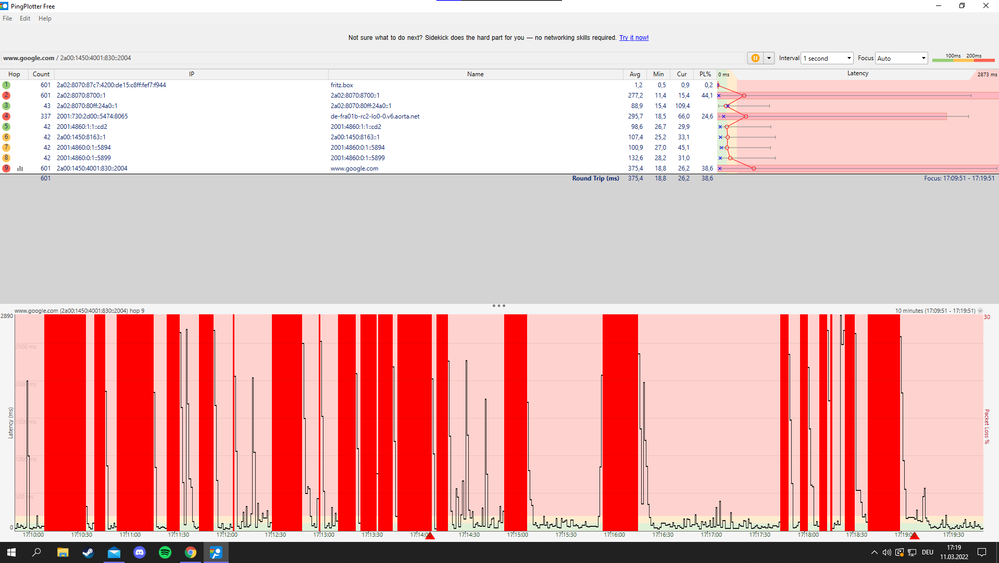Open the dropdown arrow beside the pause button
The image size is (999, 563).
pyautogui.click(x=769, y=58)
